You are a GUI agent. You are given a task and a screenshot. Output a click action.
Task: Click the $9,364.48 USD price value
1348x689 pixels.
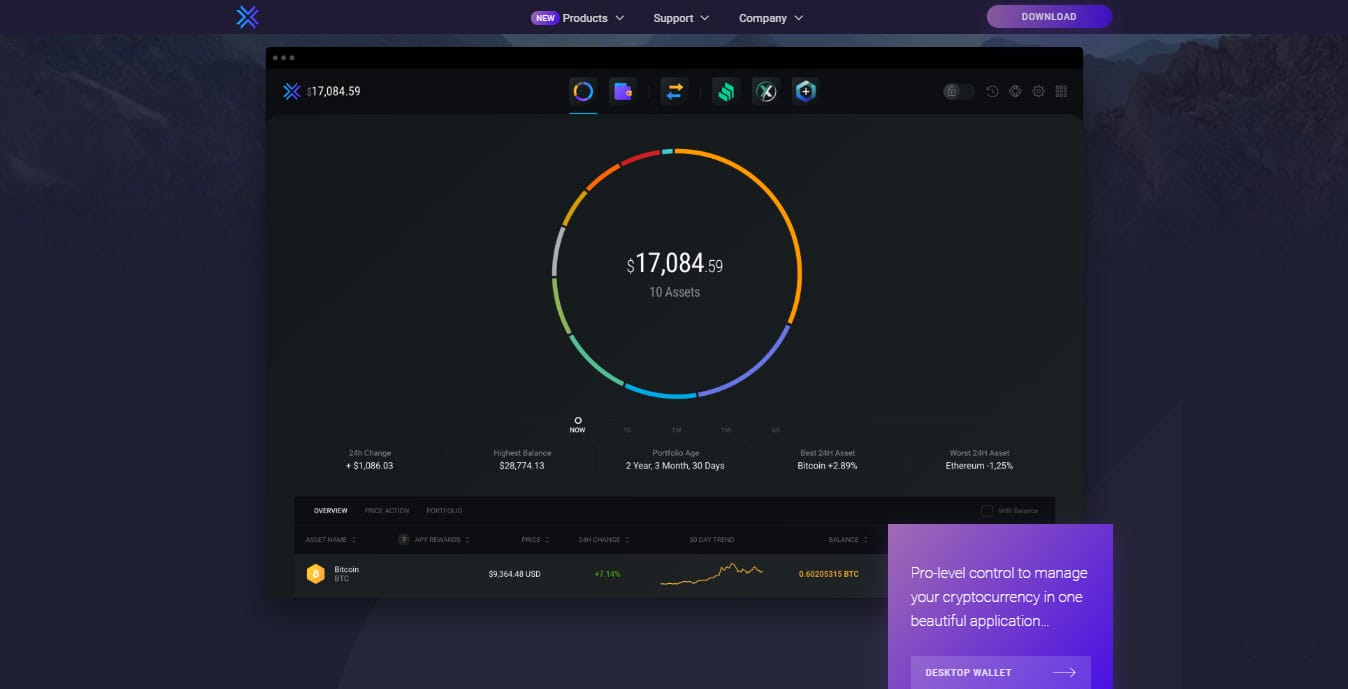pos(514,574)
